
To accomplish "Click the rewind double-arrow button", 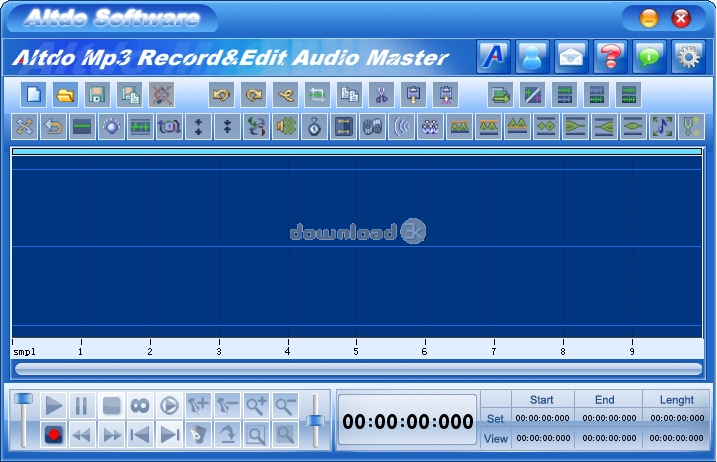I will click(x=82, y=435).
